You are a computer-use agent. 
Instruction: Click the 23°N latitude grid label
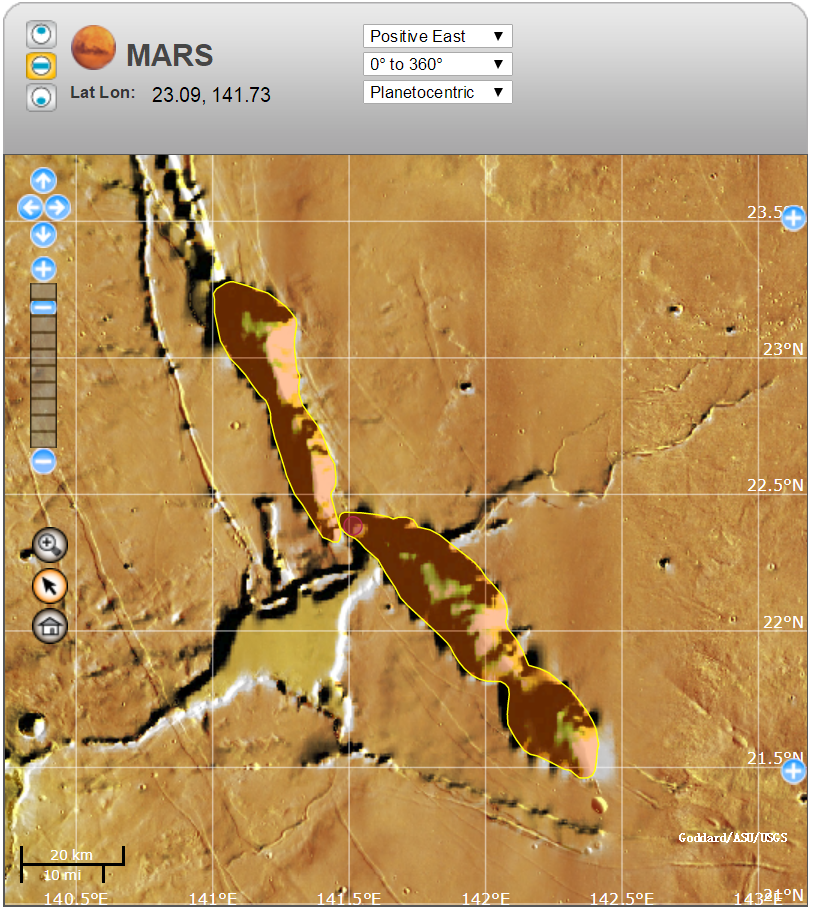click(x=784, y=349)
